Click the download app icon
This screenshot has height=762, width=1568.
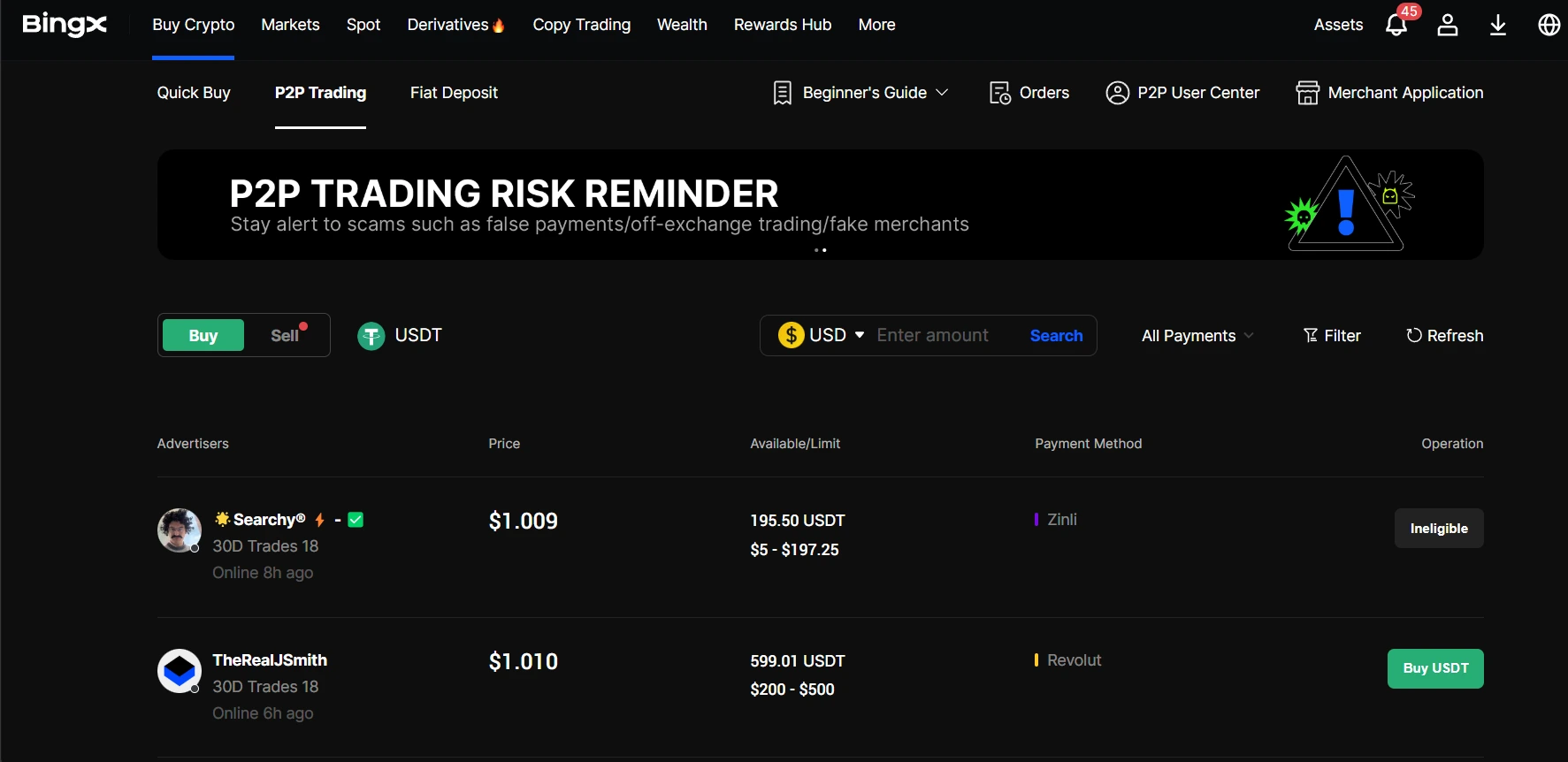click(1498, 25)
